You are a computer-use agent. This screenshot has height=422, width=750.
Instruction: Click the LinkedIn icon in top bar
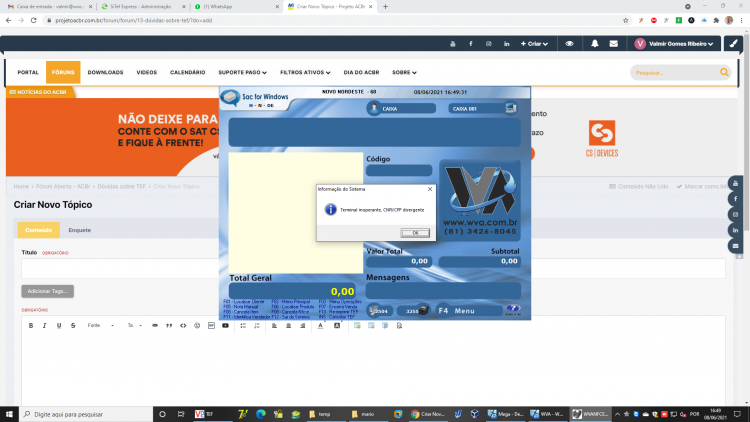[x=507, y=44]
